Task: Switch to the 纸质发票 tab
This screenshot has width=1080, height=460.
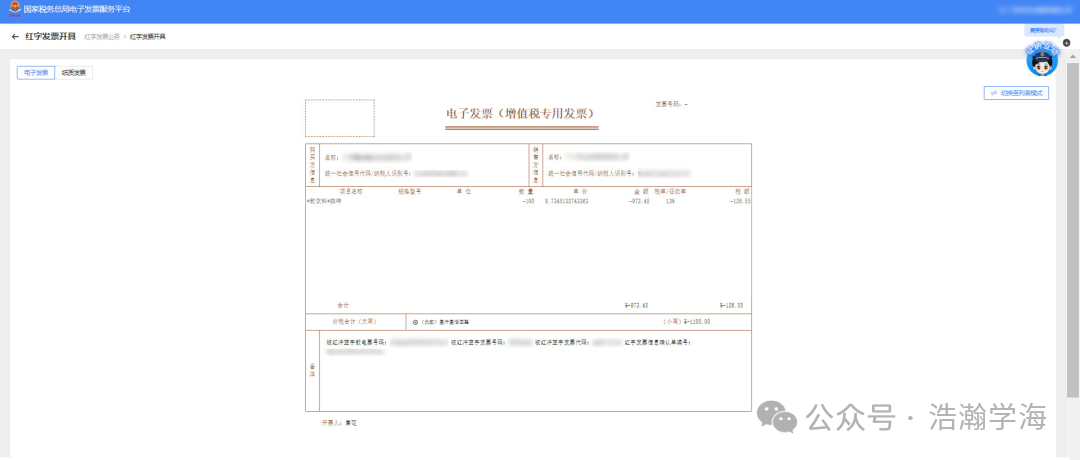Action: tap(74, 73)
